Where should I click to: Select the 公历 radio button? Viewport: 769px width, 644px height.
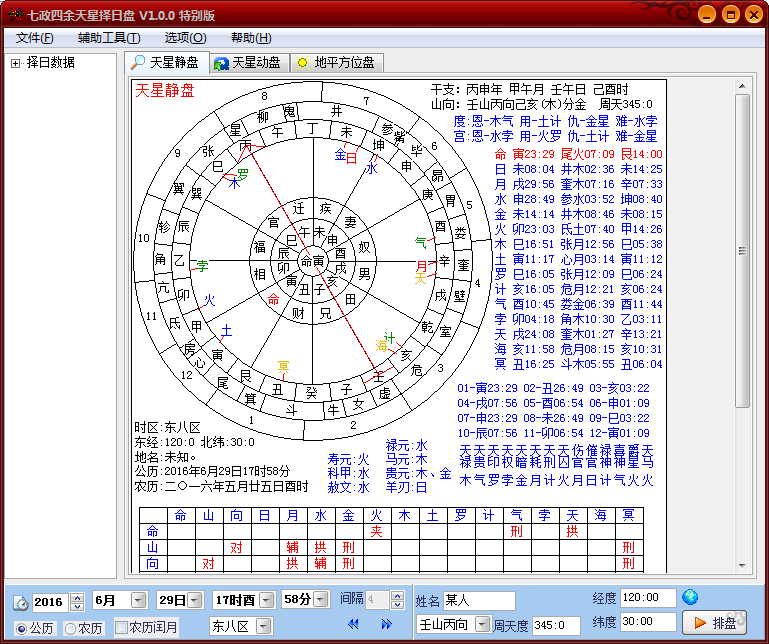pos(21,628)
